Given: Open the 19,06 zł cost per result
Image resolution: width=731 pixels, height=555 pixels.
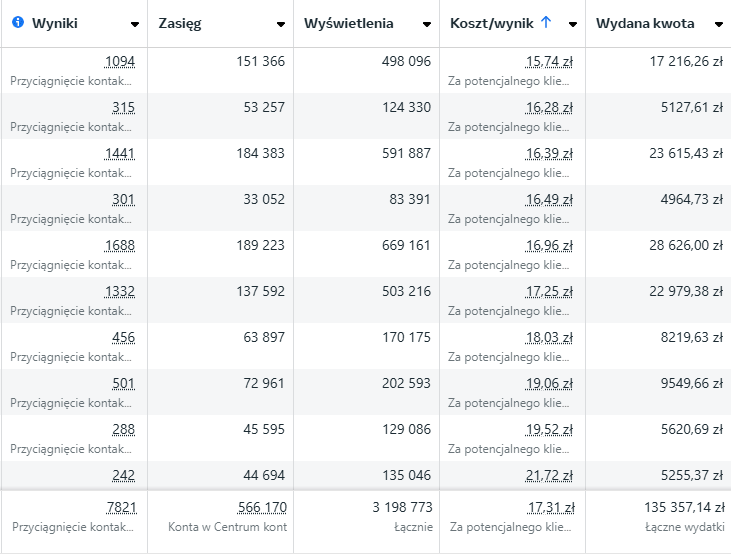Looking at the screenshot, I should 549,384.
